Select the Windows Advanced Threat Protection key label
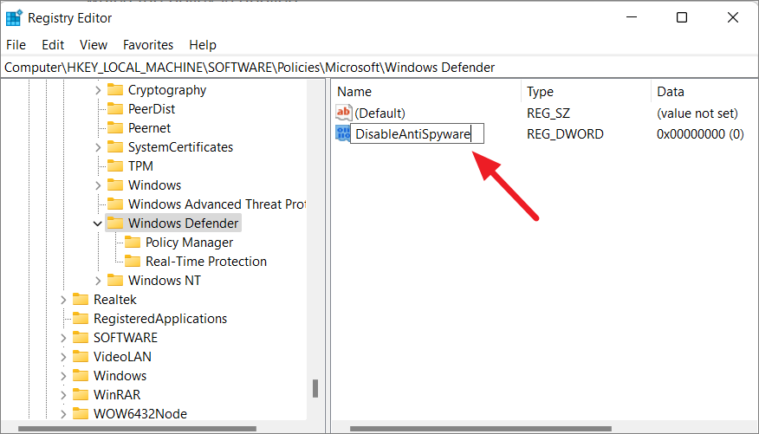 click(x=216, y=204)
